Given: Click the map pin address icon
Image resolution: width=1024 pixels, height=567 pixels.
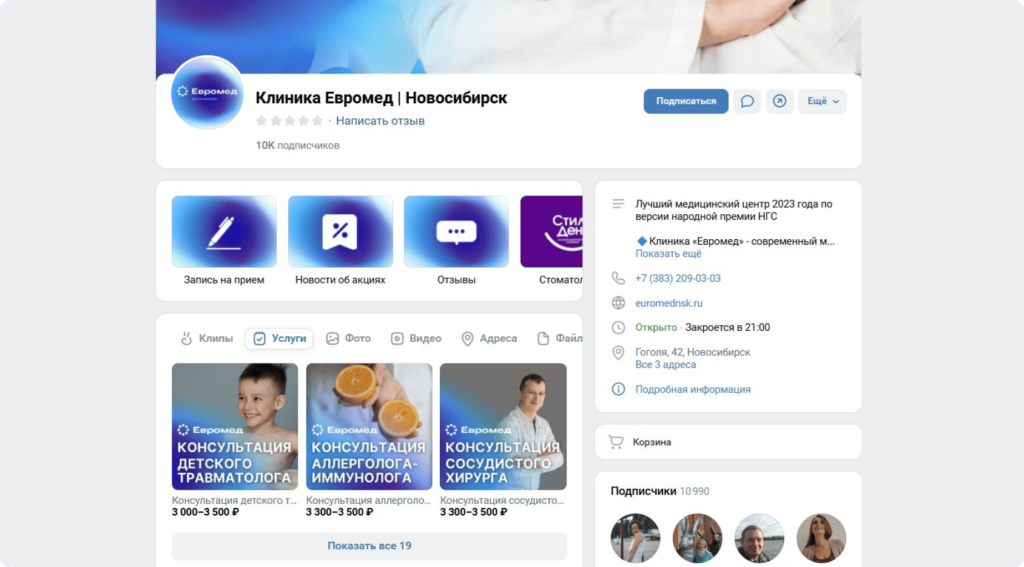Looking at the screenshot, I should [x=618, y=353].
